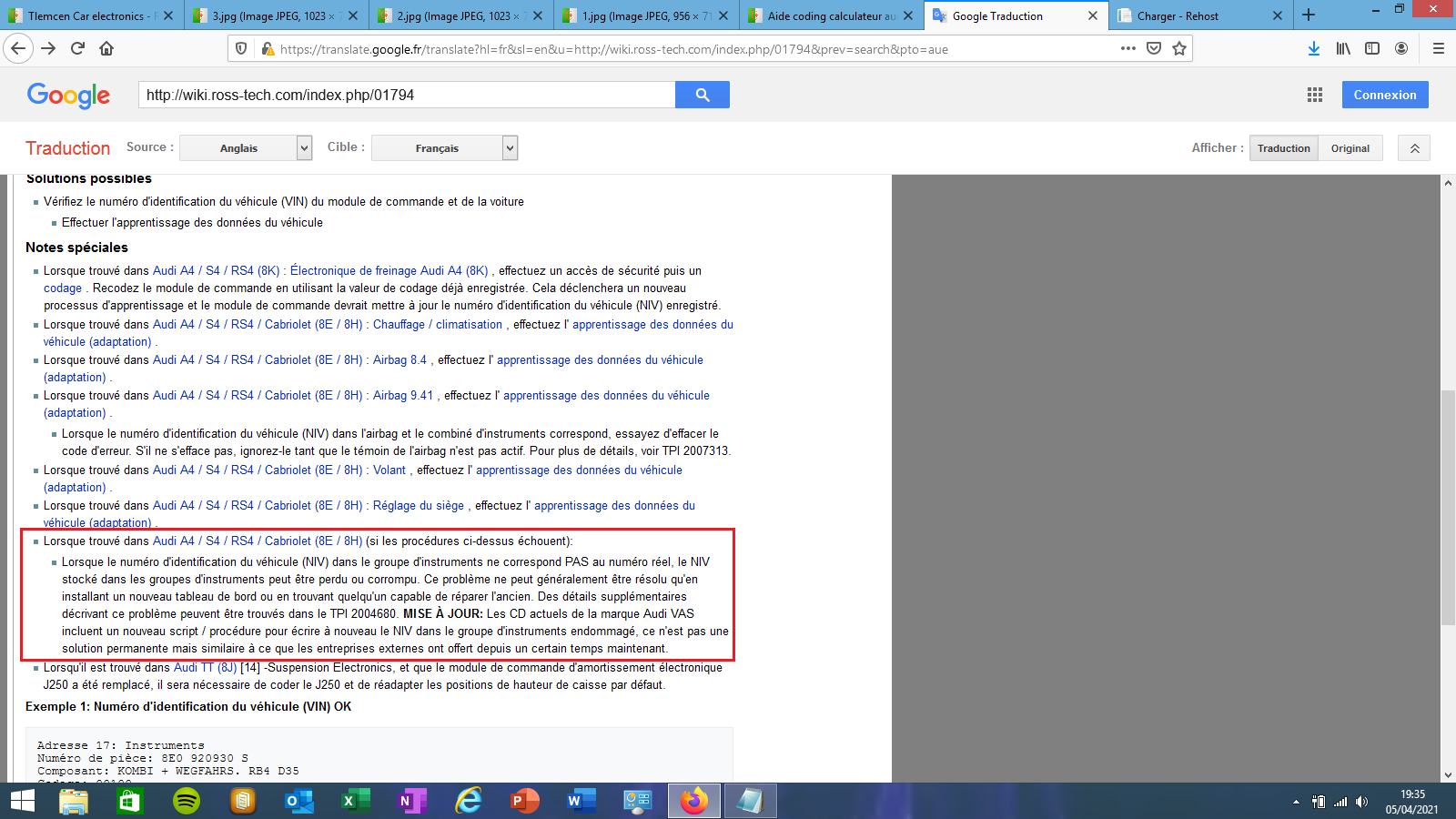Close the Charger - Rehost tab
Screen dimensions: 1456x819
click(1277, 15)
